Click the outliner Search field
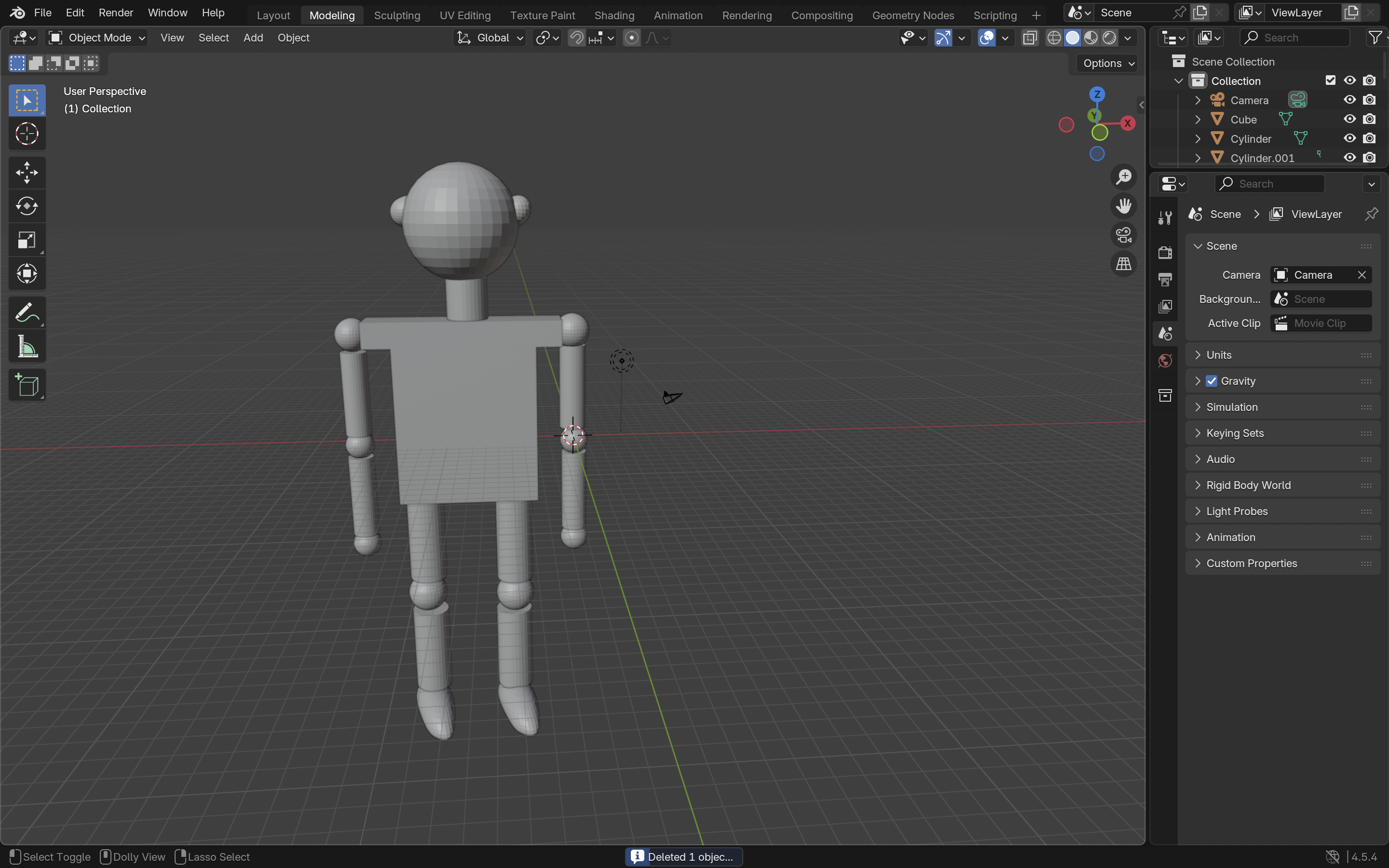 [1295, 38]
